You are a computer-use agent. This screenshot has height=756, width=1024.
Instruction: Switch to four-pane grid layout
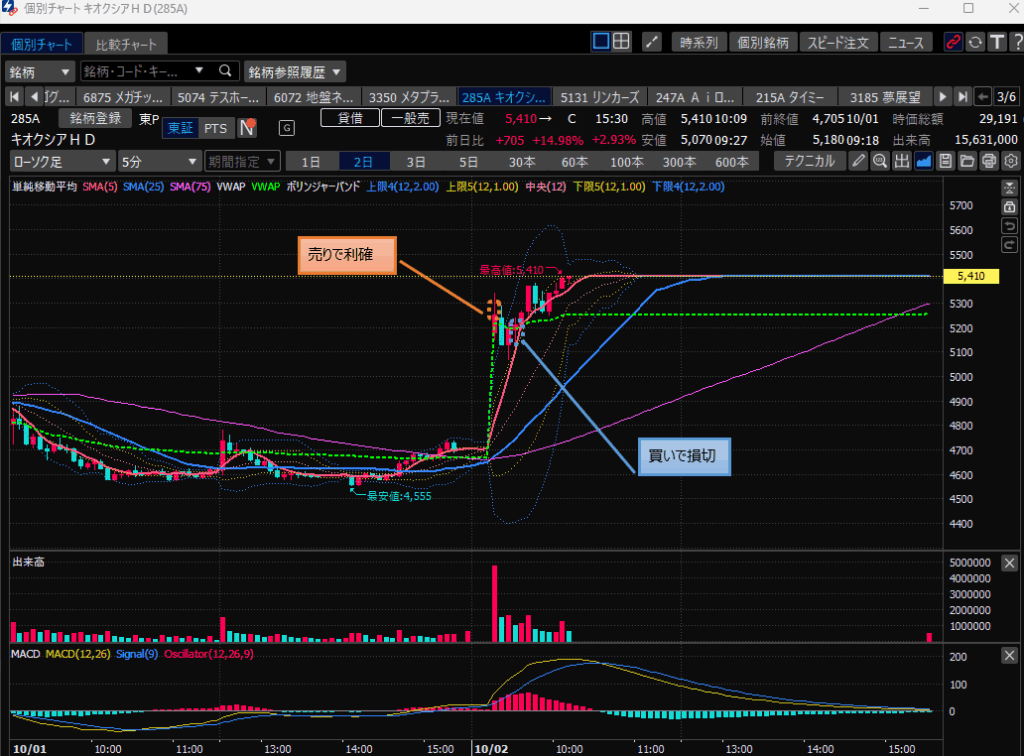point(621,42)
